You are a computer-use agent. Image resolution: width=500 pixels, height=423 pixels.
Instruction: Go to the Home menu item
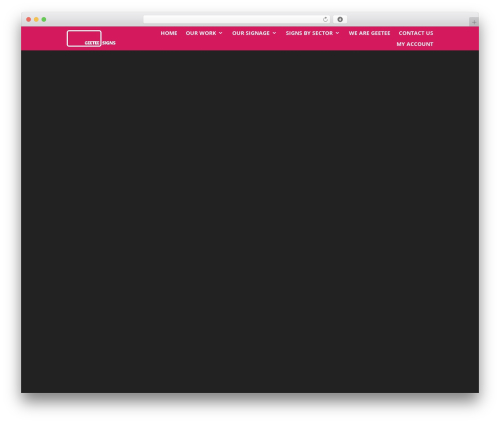coord(169,33)
